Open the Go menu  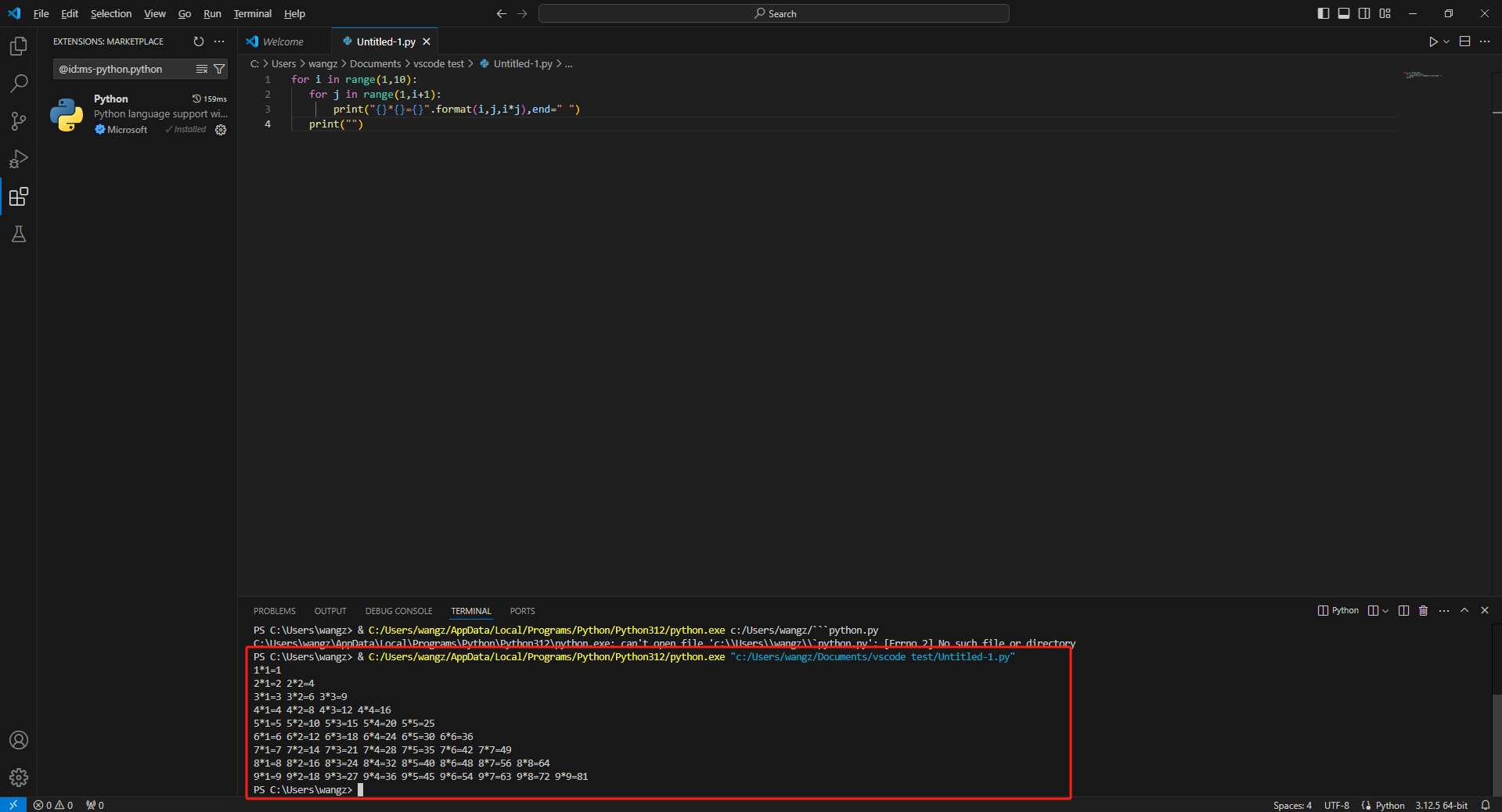185,13
